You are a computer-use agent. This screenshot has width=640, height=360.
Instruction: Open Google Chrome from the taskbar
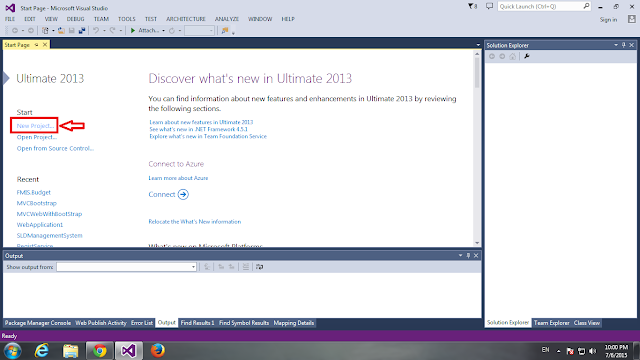[x=100, y=351]
